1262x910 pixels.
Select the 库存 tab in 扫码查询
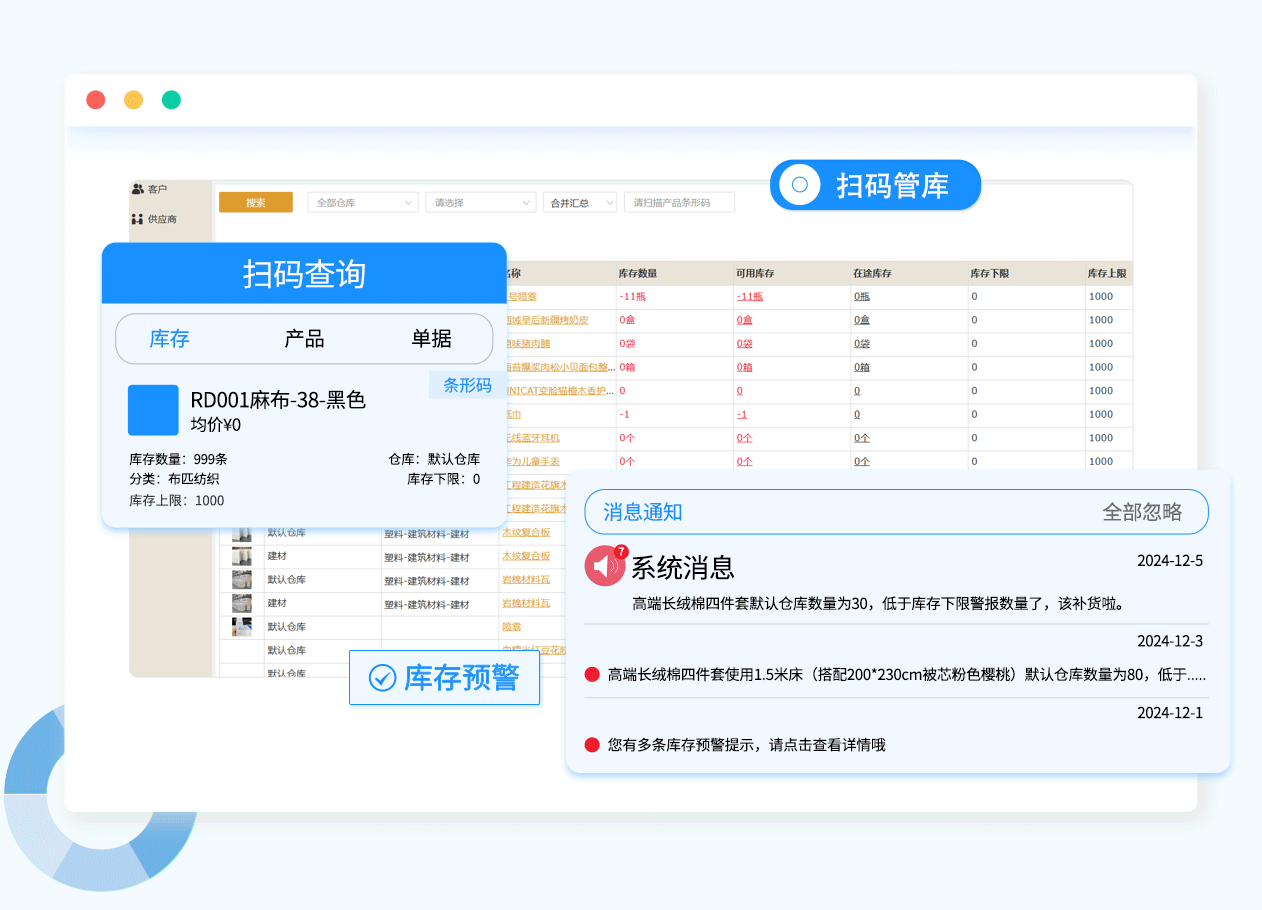pos(169,339)
